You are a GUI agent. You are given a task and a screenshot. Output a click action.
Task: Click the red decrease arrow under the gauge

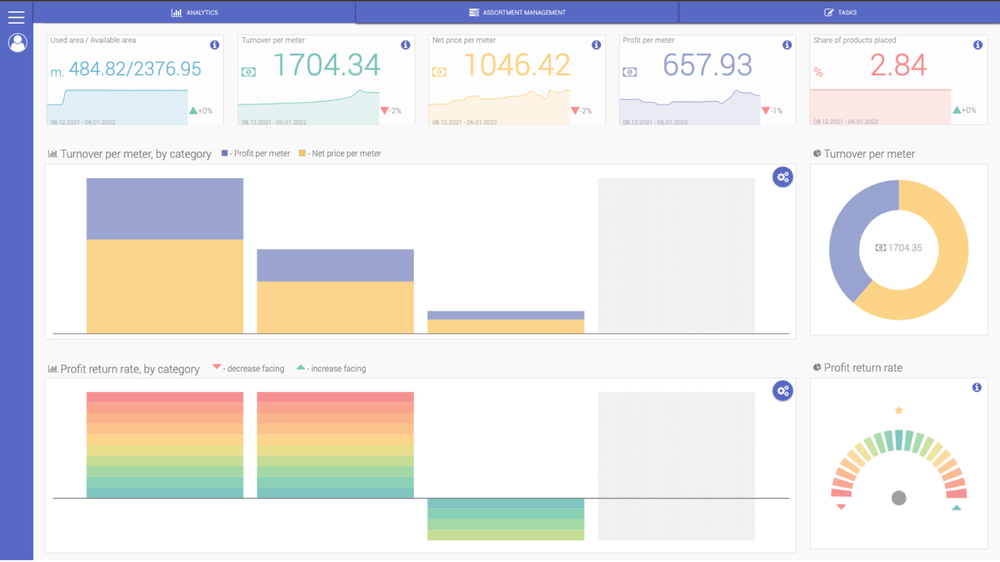[841, 507]
